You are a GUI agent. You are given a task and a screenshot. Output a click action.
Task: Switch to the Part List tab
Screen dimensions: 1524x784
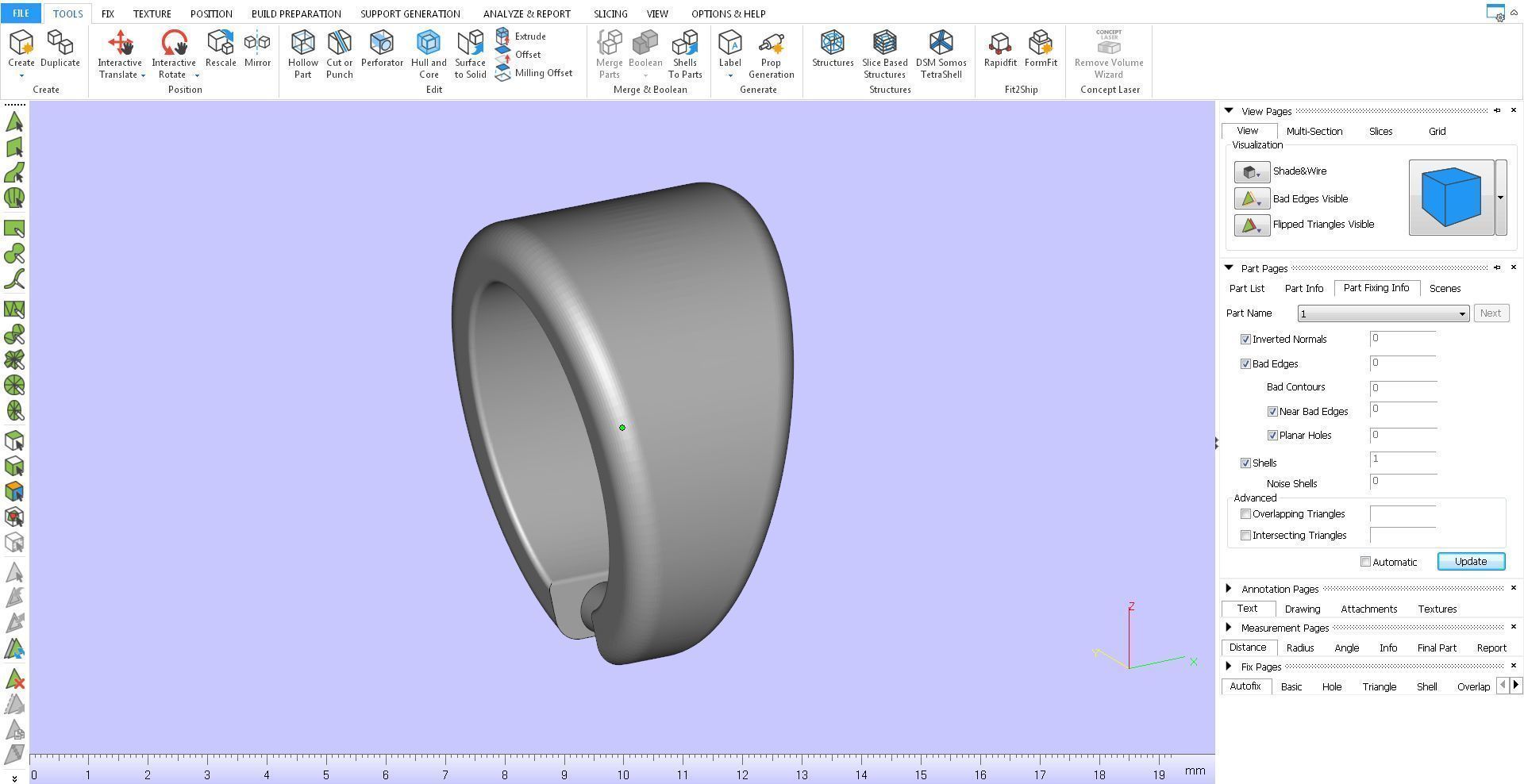pyautogui.click(x=1247, y=289)
